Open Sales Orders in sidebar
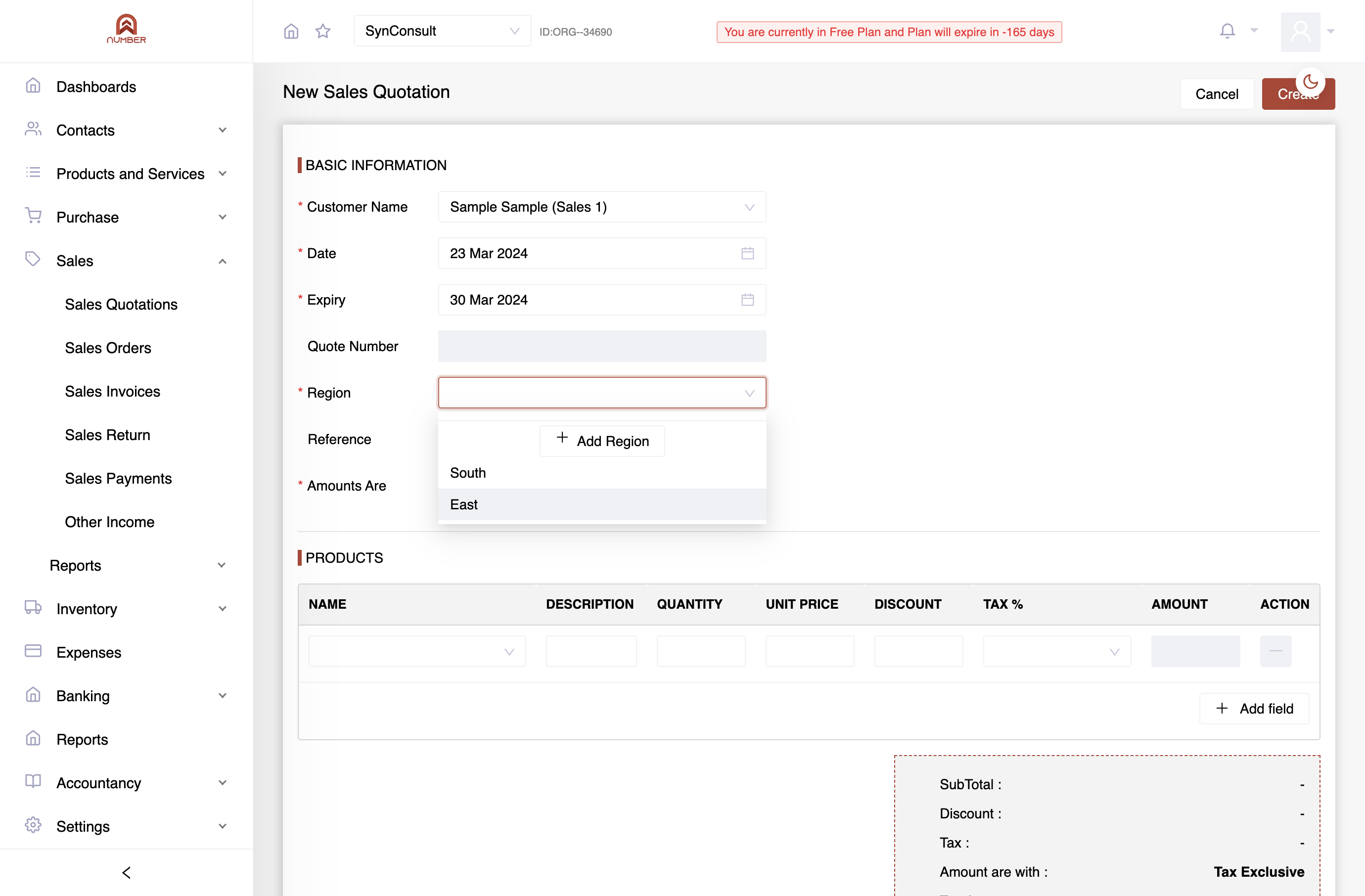 [108, 348]
